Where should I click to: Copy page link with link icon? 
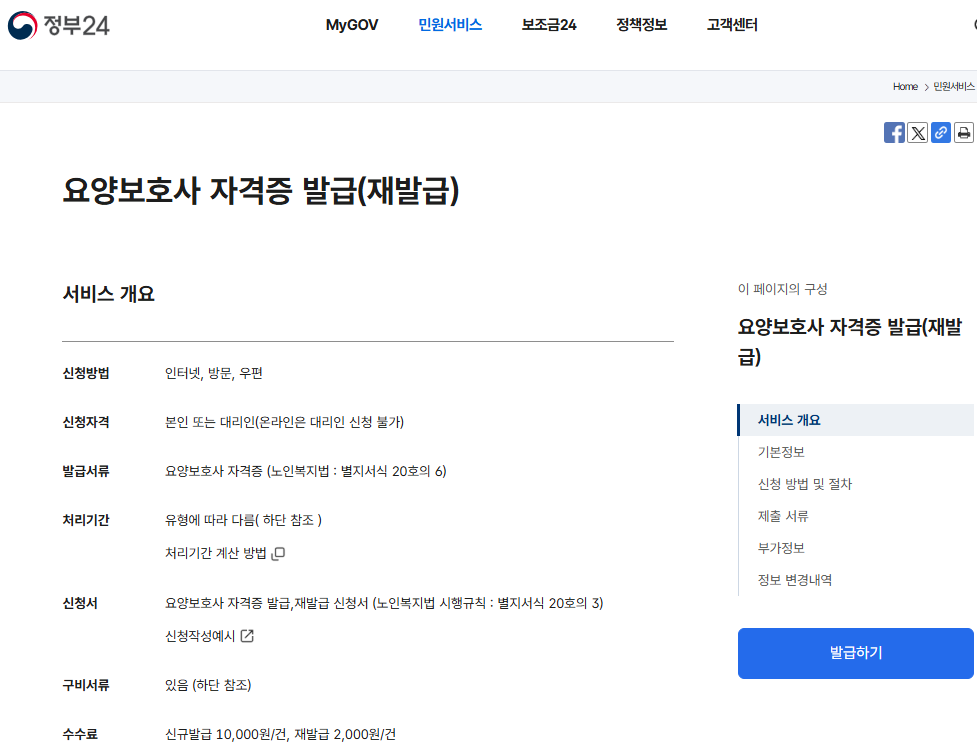coord(940,133)
